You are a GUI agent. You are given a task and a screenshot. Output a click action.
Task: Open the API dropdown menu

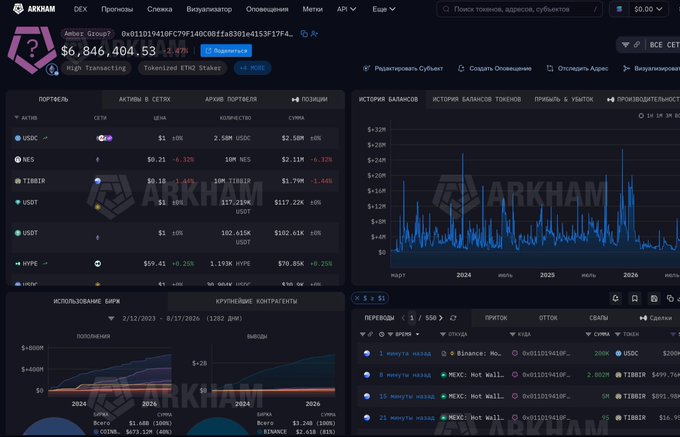pyautogui.click(x=347, y=9)
